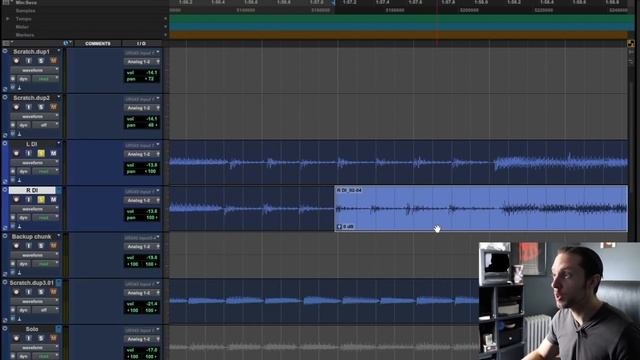Toggle input monitor on R DI track

click(29, 200)
